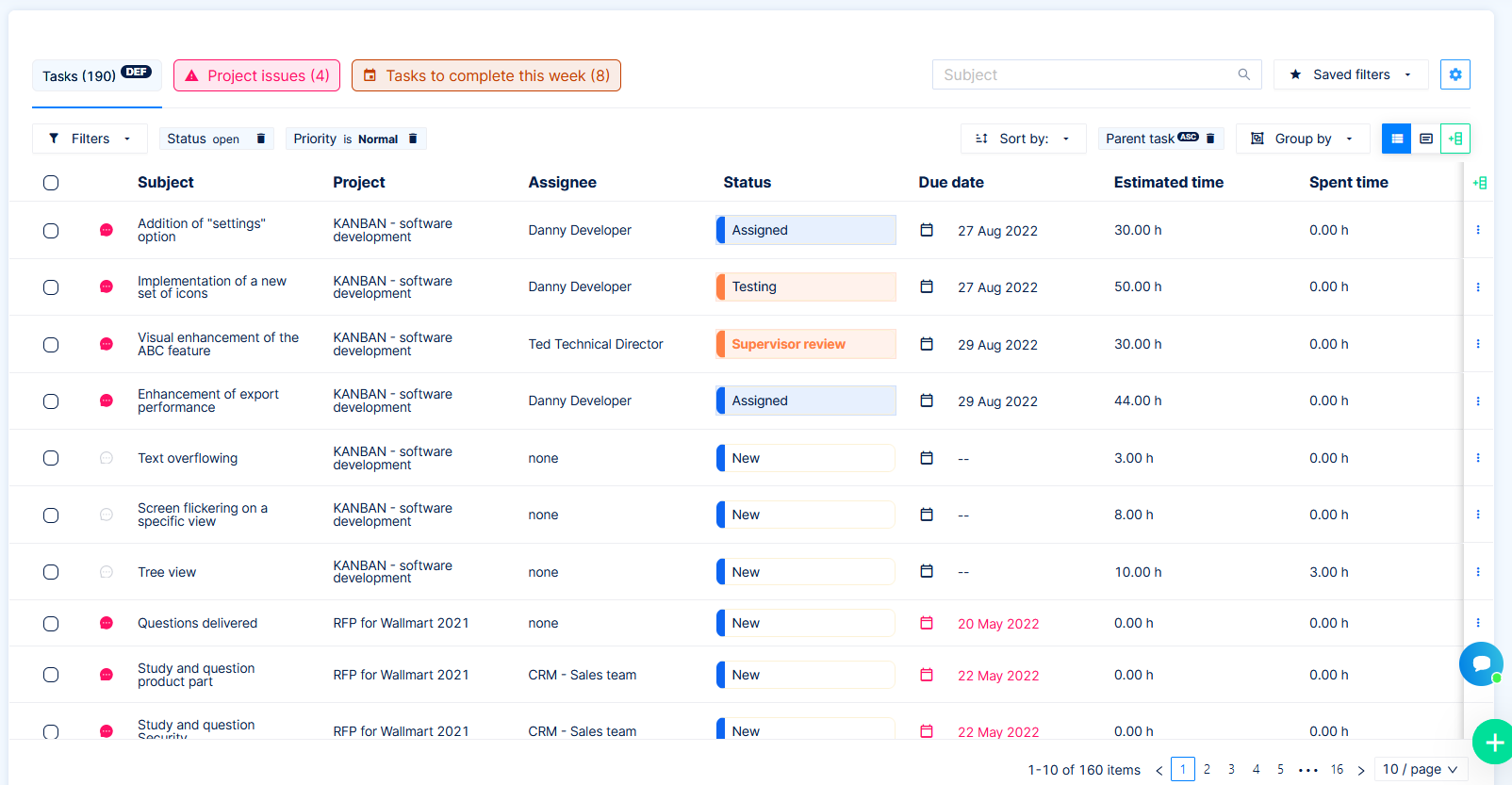Open the Saved filters button
1512x785 pixels.
pyautogui.click(x=1350, y=74)
